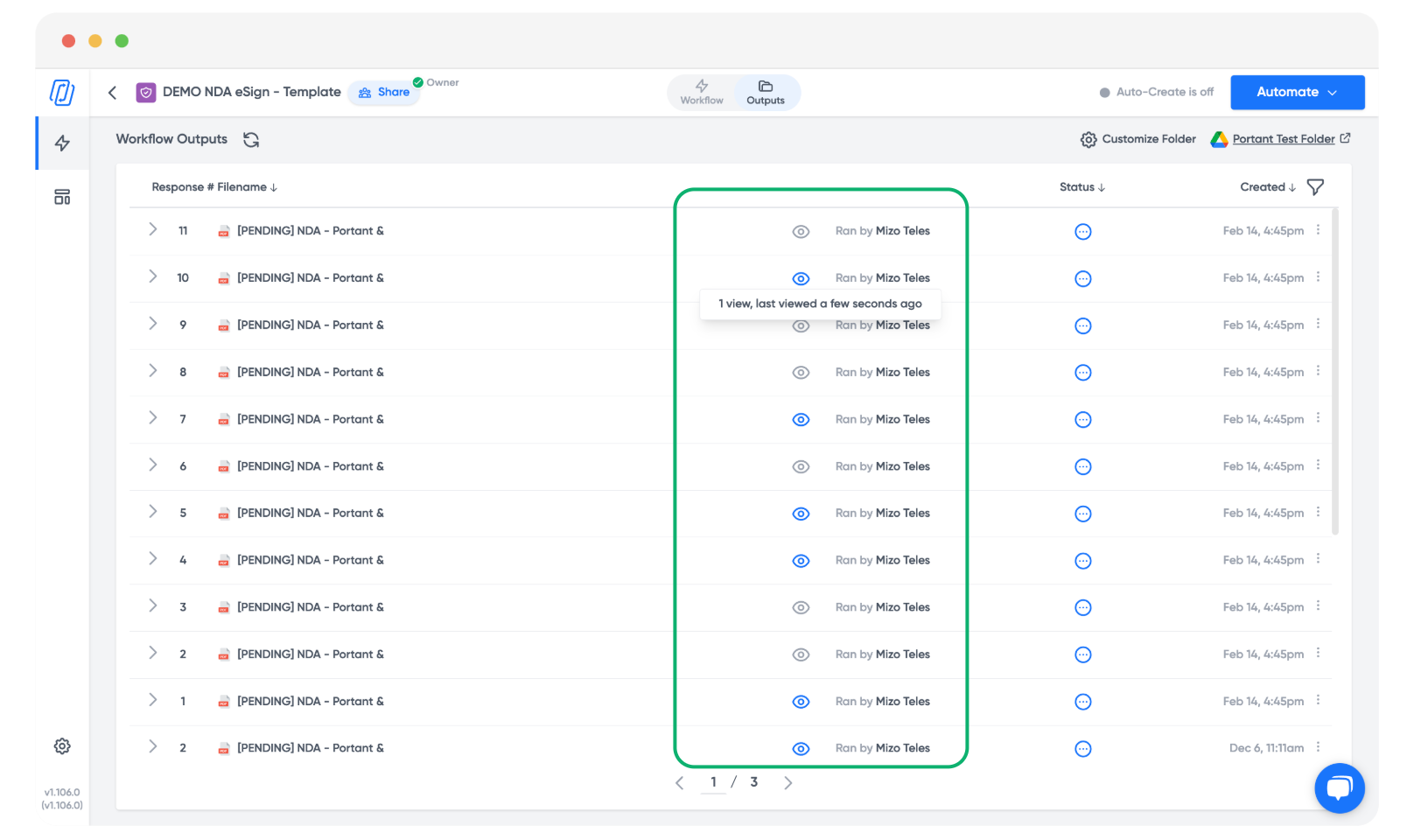Switch to the Workflow tab

coord(702,92)
